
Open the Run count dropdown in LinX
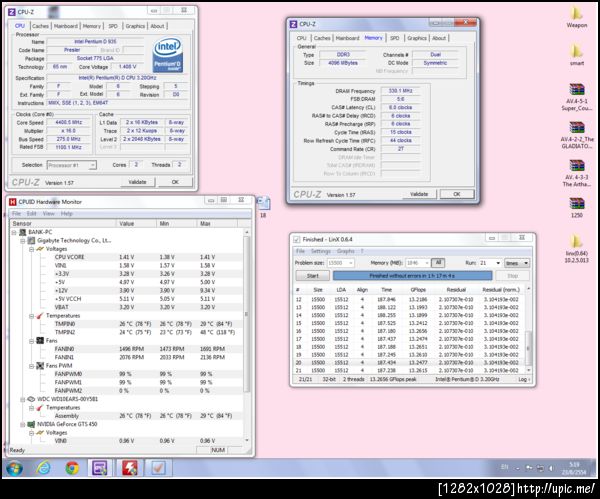(x=490, y=263)
